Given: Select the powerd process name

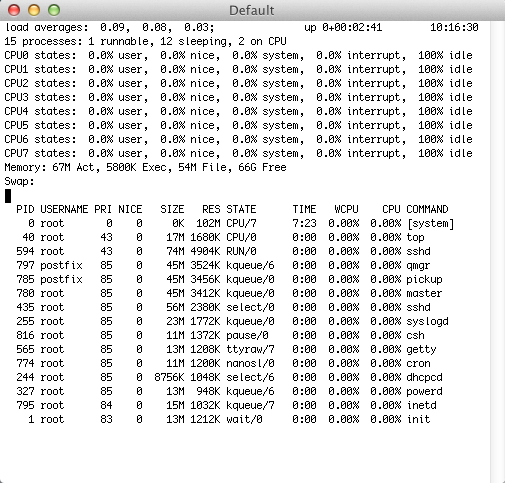Looking at the screenshot, I should [424, 392].
